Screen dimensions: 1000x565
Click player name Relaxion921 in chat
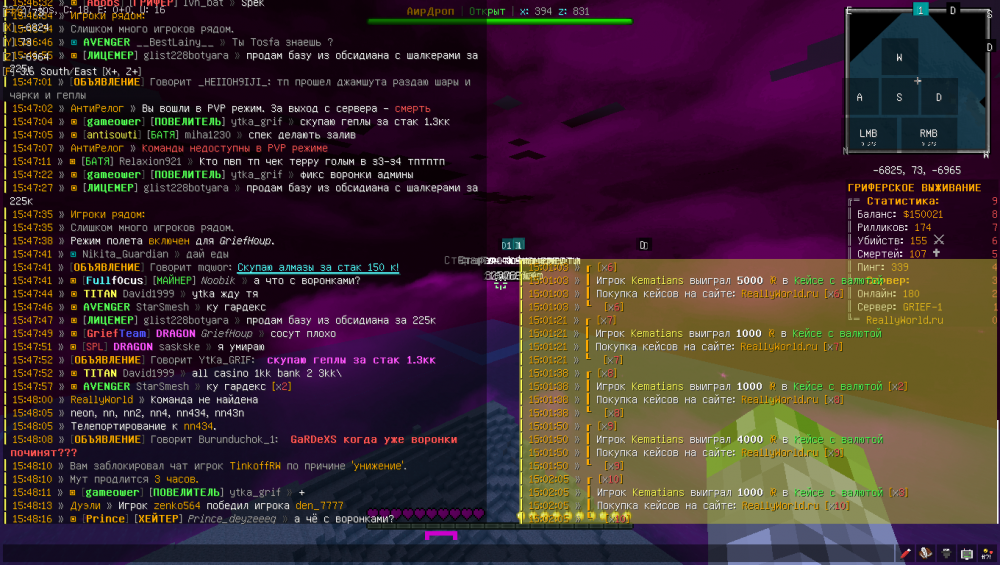coord(150,161)
